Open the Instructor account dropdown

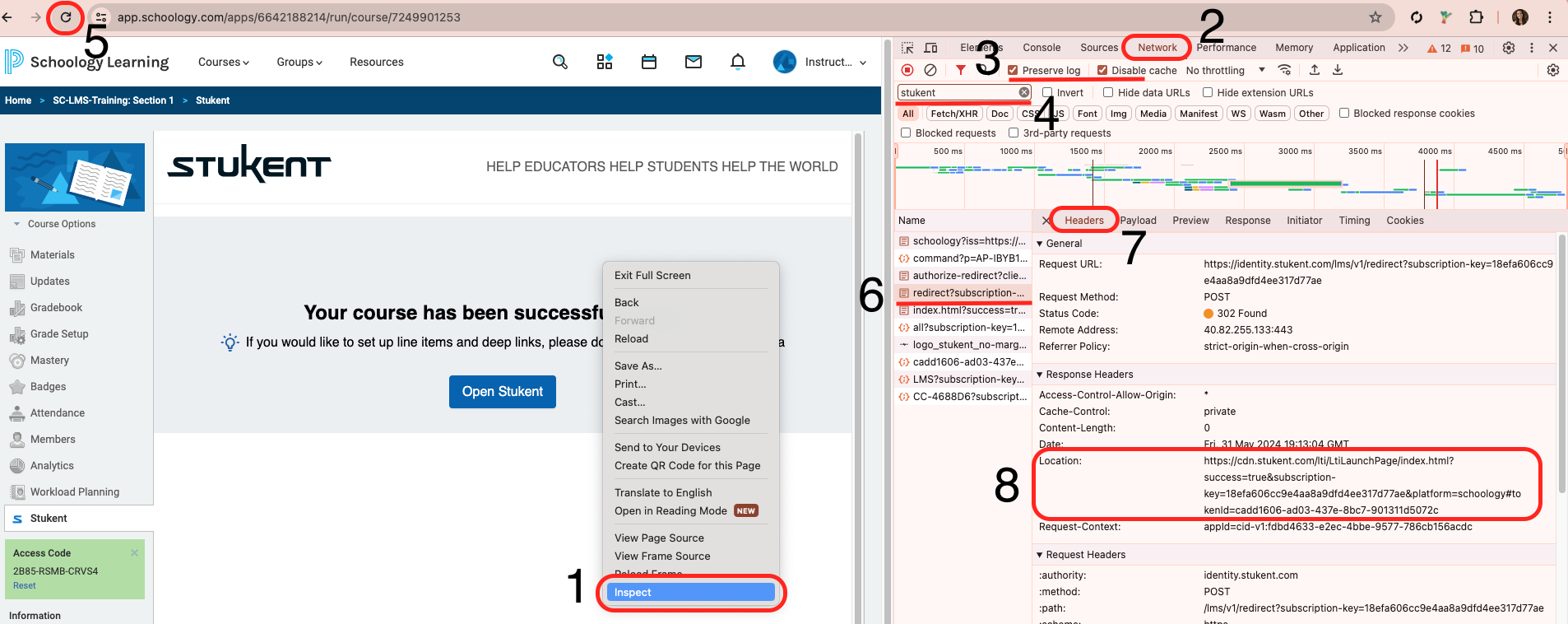[x=820, y=62]
